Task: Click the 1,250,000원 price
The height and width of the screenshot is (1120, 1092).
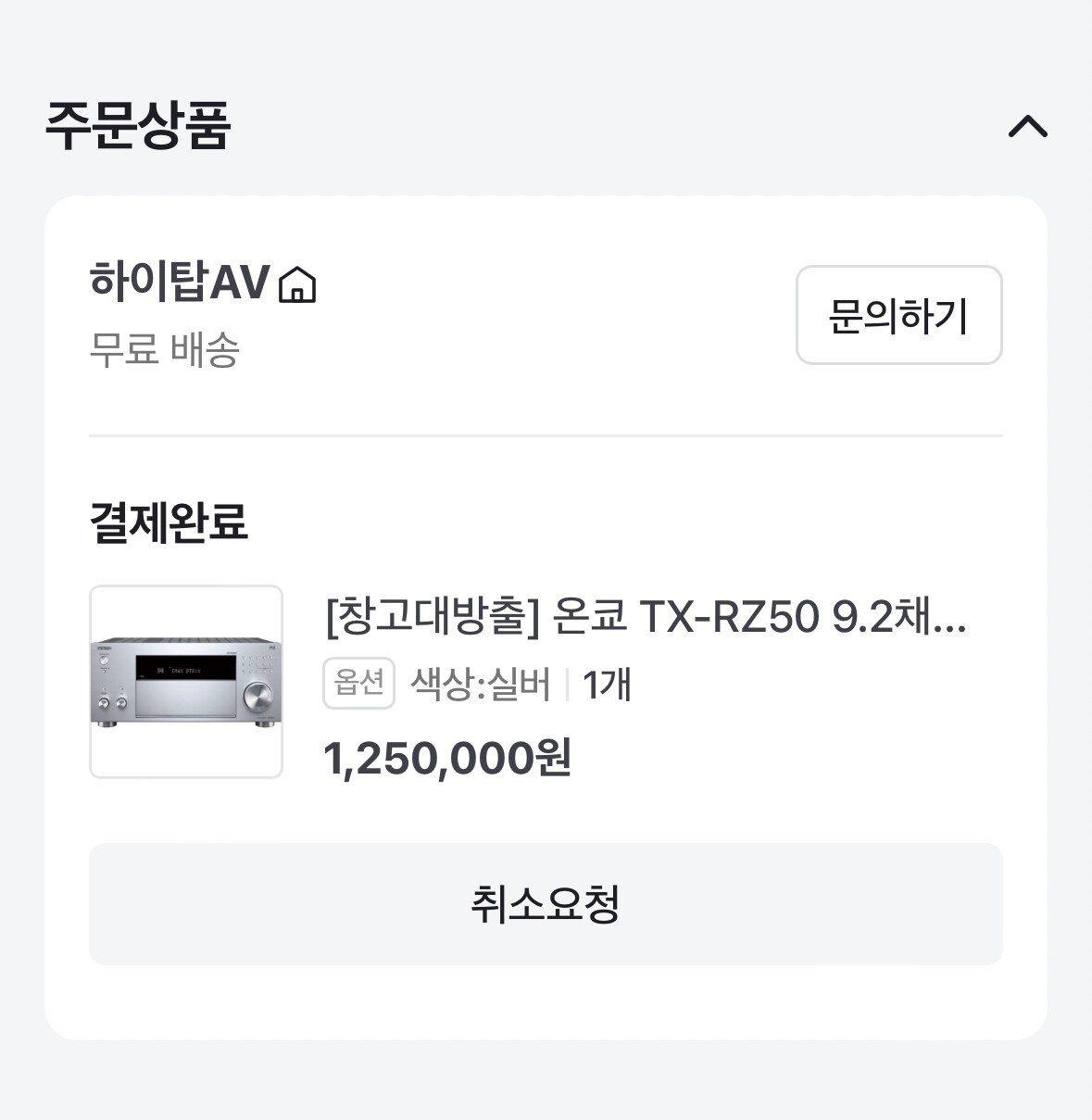Action: [x=447, y=759]
